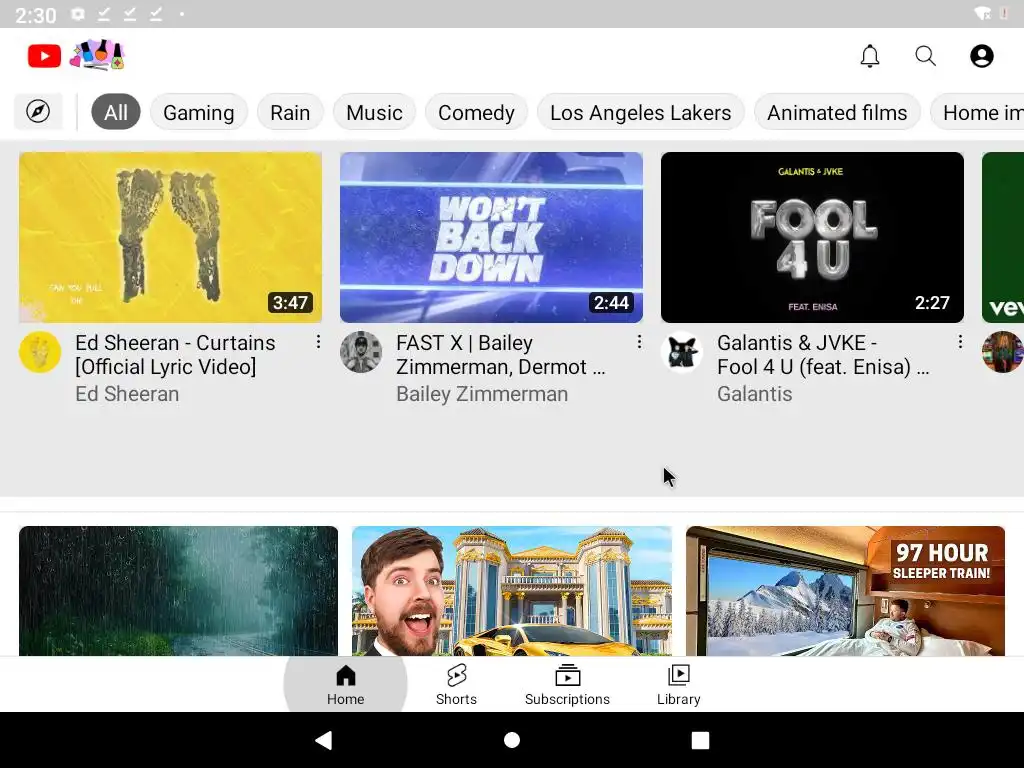Select the partially visible Home im chip
Screen dimensions: 1024x768
pyautogui.click(x=977, y=112)
